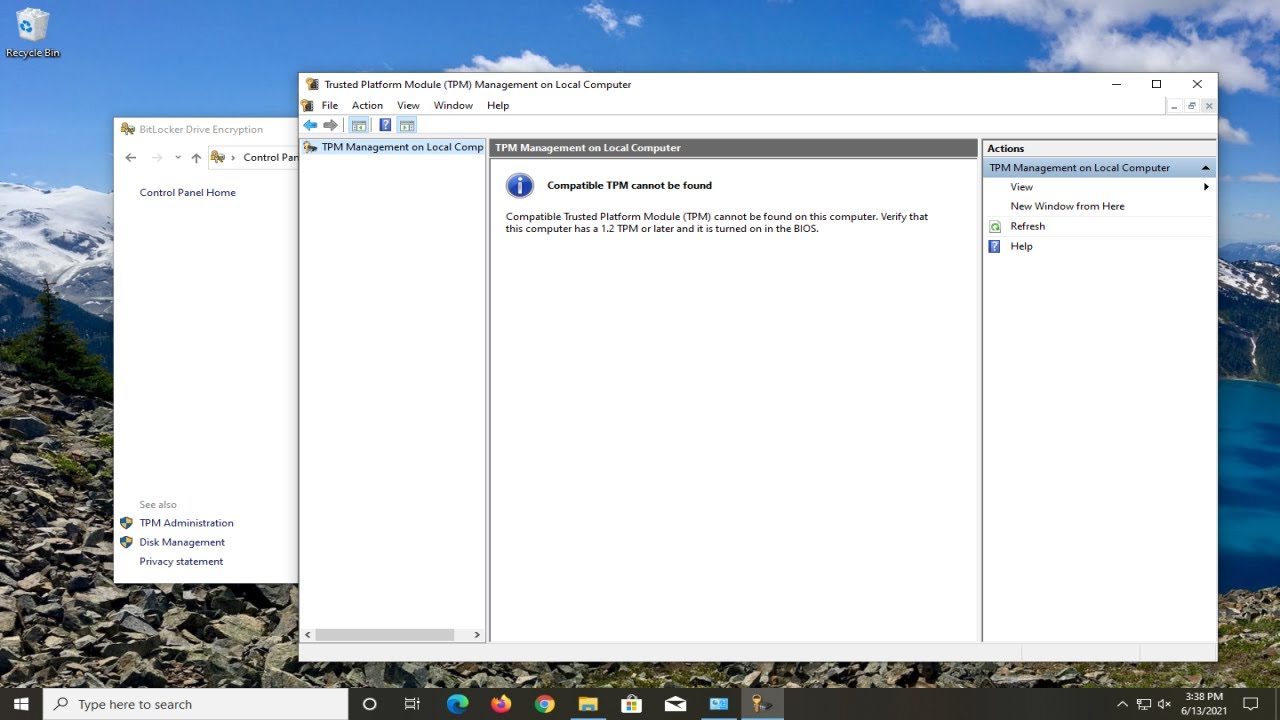Click the Type here to search box
This screenshot has width=1280, height=720.
tap(195, 704)
